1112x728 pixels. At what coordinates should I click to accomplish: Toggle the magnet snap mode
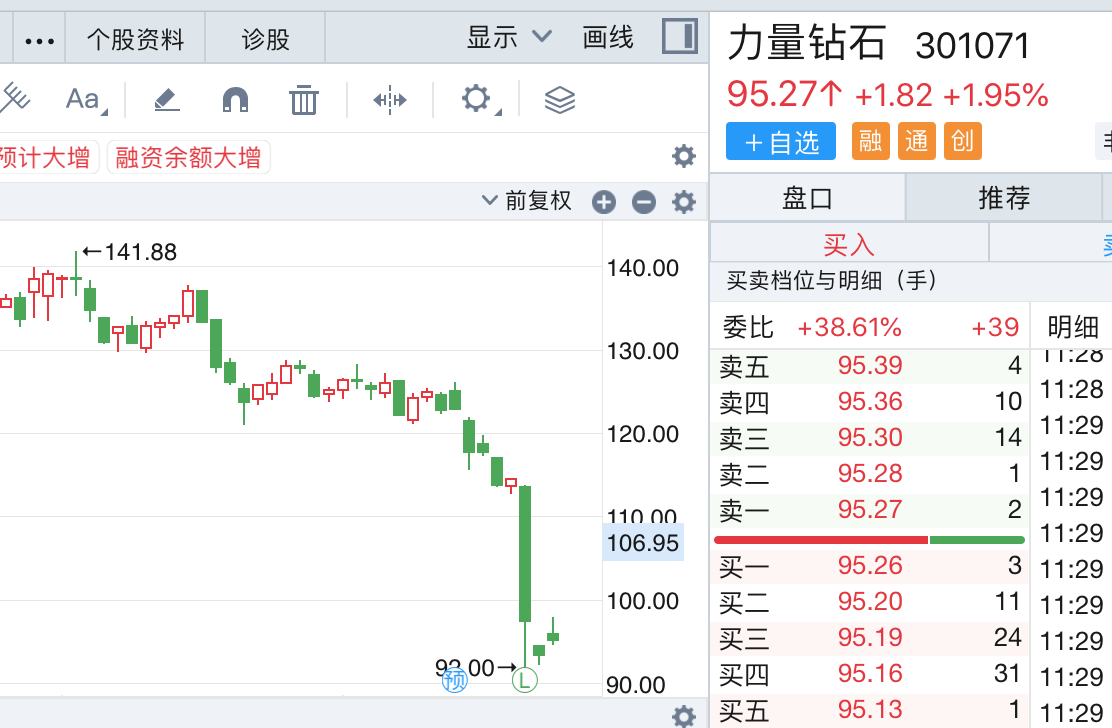tap(235, 99)
